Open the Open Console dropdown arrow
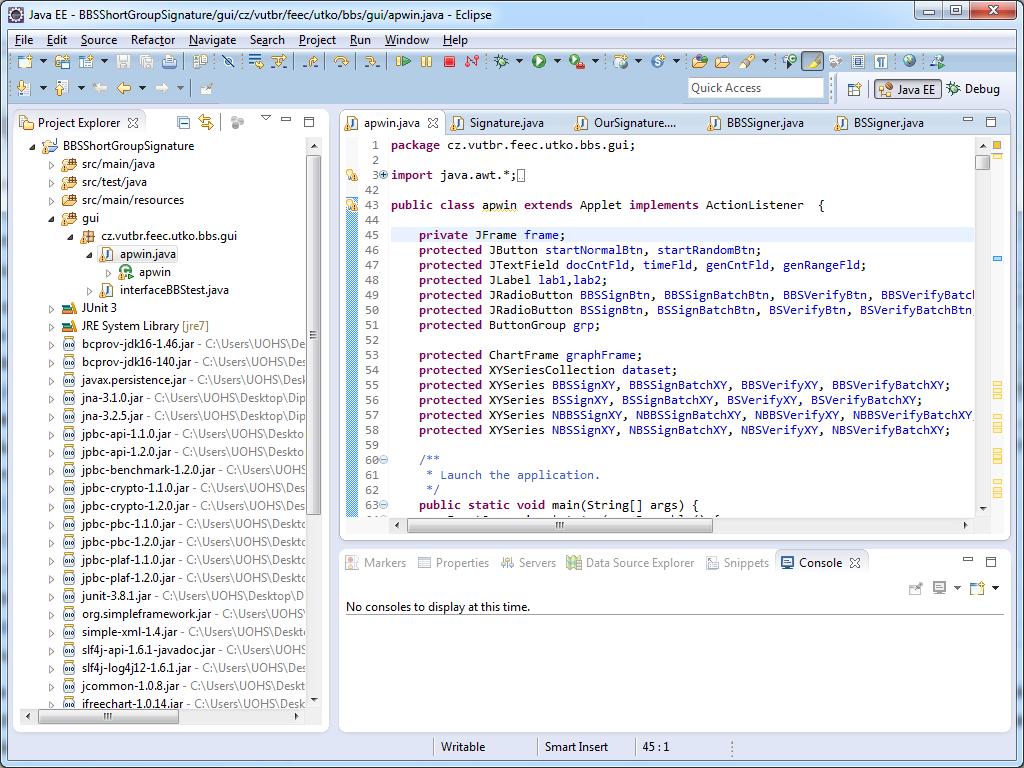The width and height of the screenshot is (1024, 768). point(995,588)
